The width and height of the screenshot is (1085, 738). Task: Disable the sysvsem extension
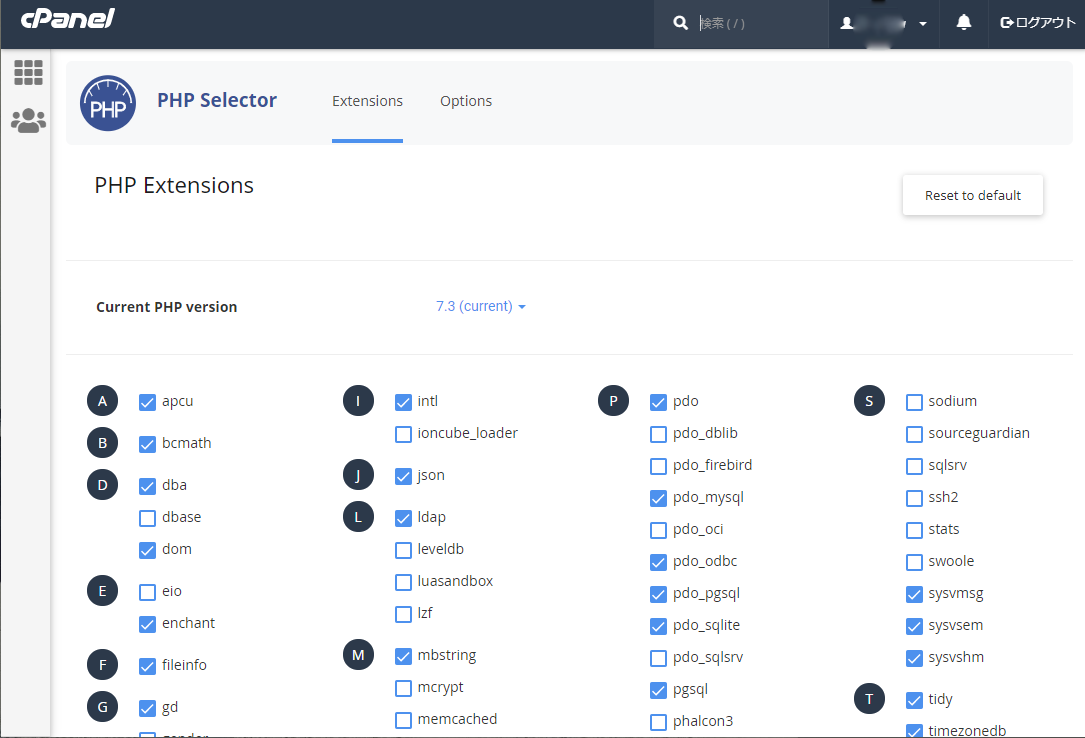(x=914, y=627)
